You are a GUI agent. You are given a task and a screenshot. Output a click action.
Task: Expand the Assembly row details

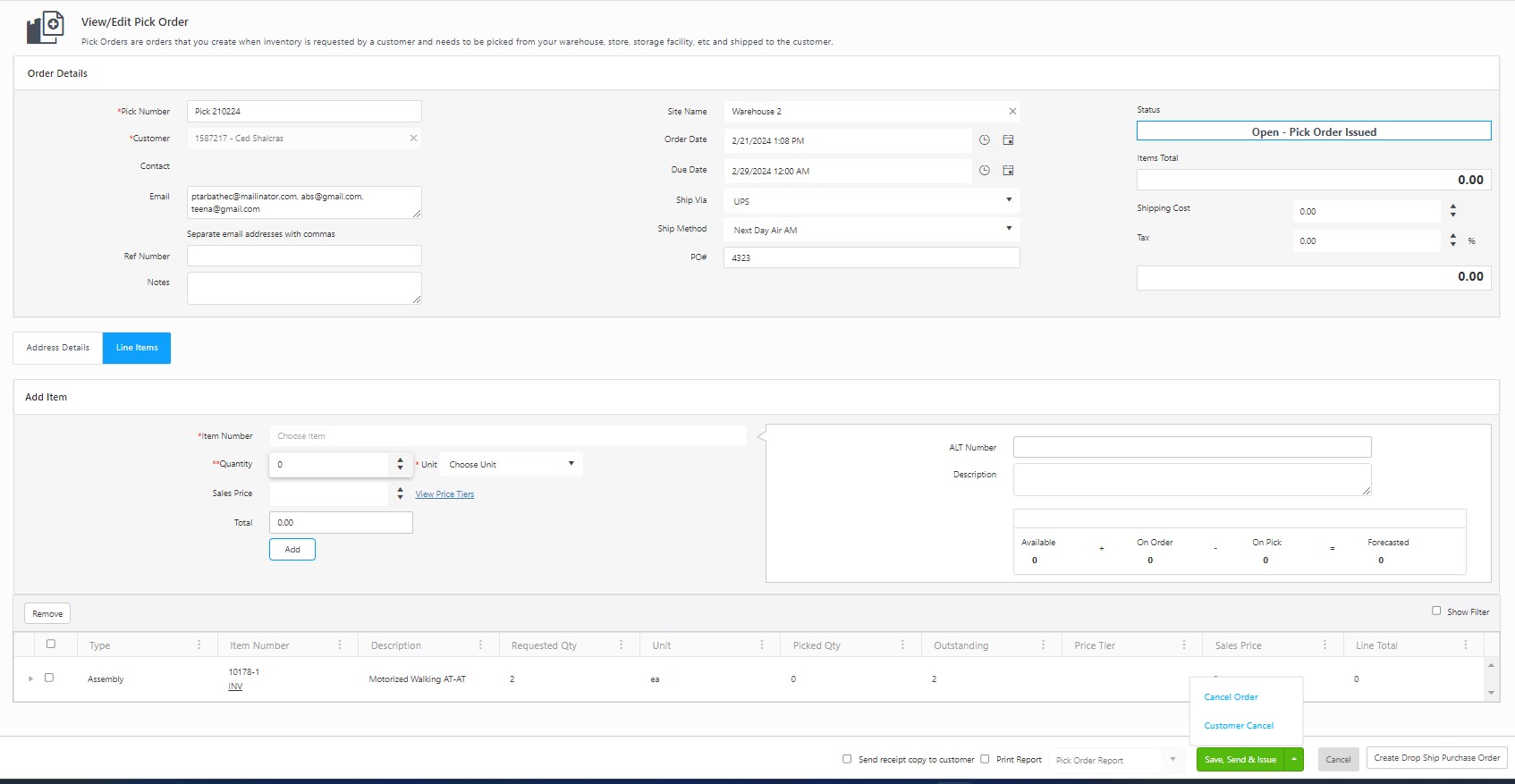pyautogui.click(x=30, y=679)
